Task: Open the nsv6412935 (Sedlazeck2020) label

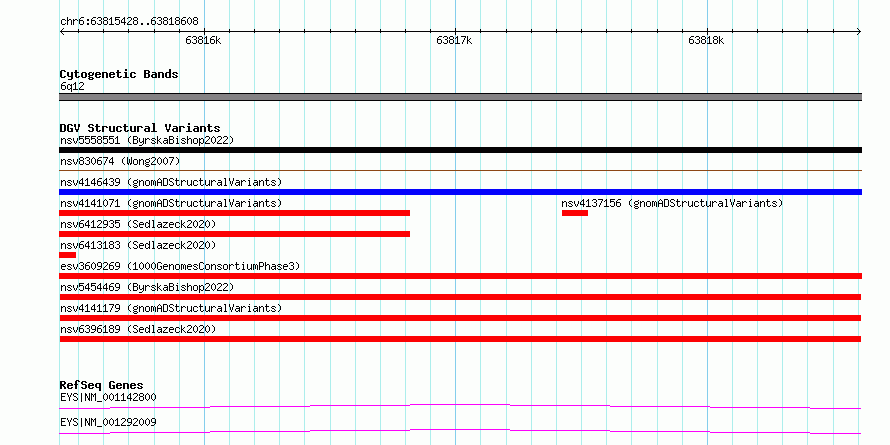Action: point(138,225)
